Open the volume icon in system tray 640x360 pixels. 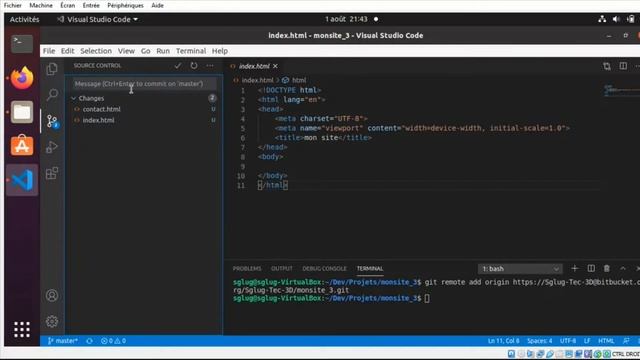(616, 19)
